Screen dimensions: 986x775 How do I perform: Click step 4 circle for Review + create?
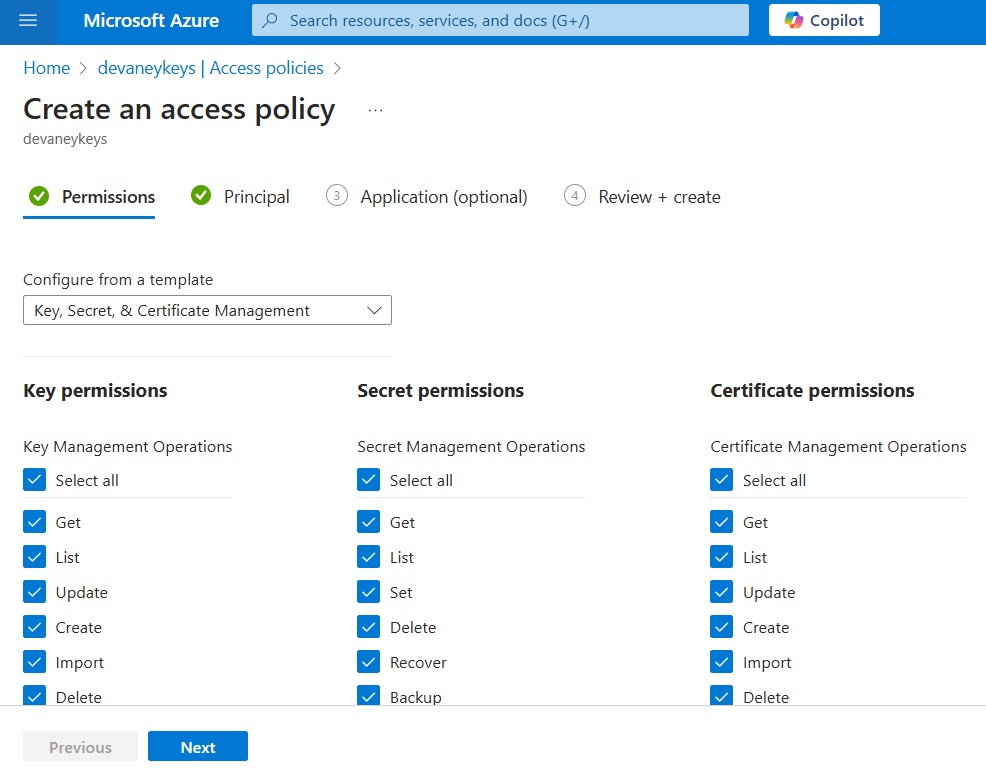pyautogui.click(x=575, y=196)
